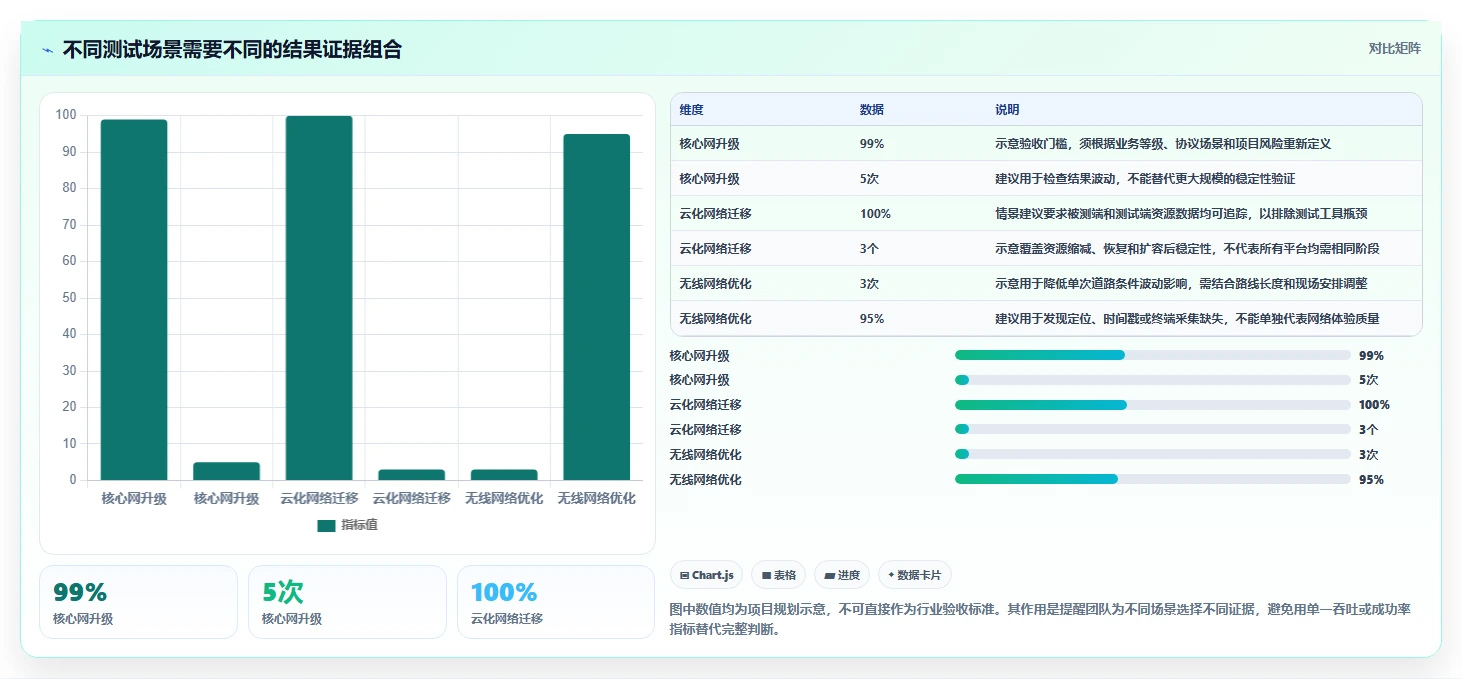Open the 对比矩阵 label in header
1462x679 pixels.
click(1394, 48)
